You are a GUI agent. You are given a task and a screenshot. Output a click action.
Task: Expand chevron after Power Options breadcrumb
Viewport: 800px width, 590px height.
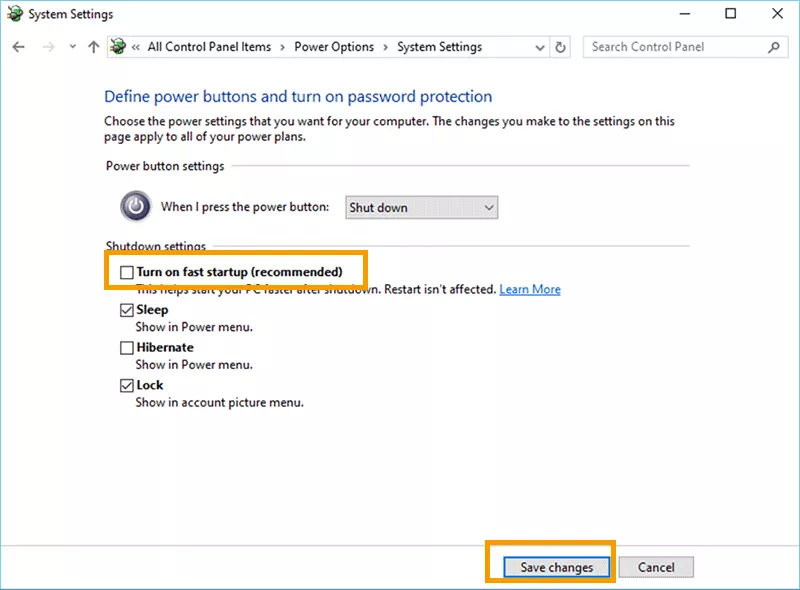[x=385, y=47]
